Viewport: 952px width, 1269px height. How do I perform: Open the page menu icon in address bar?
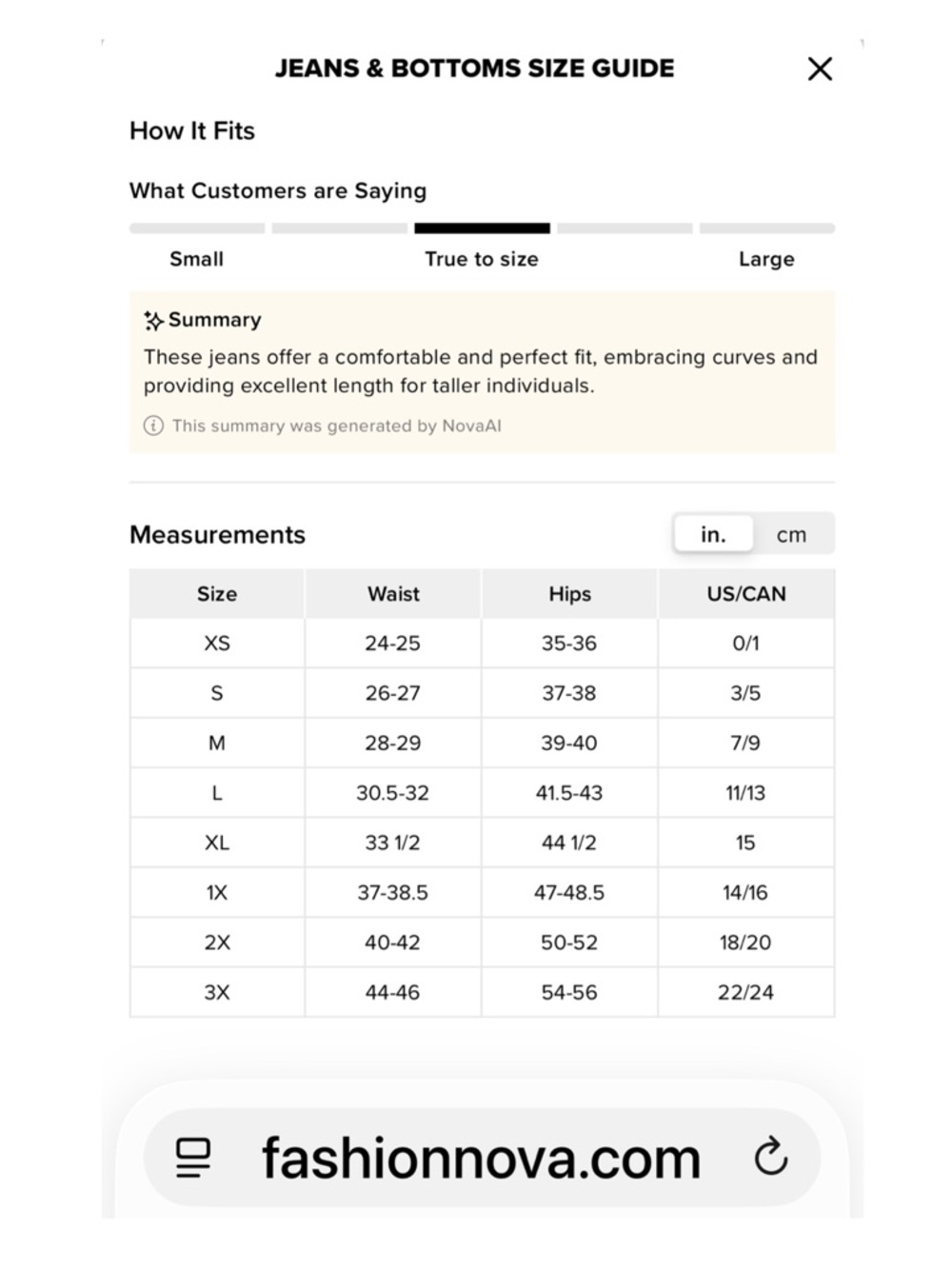tap(193, 1158)
